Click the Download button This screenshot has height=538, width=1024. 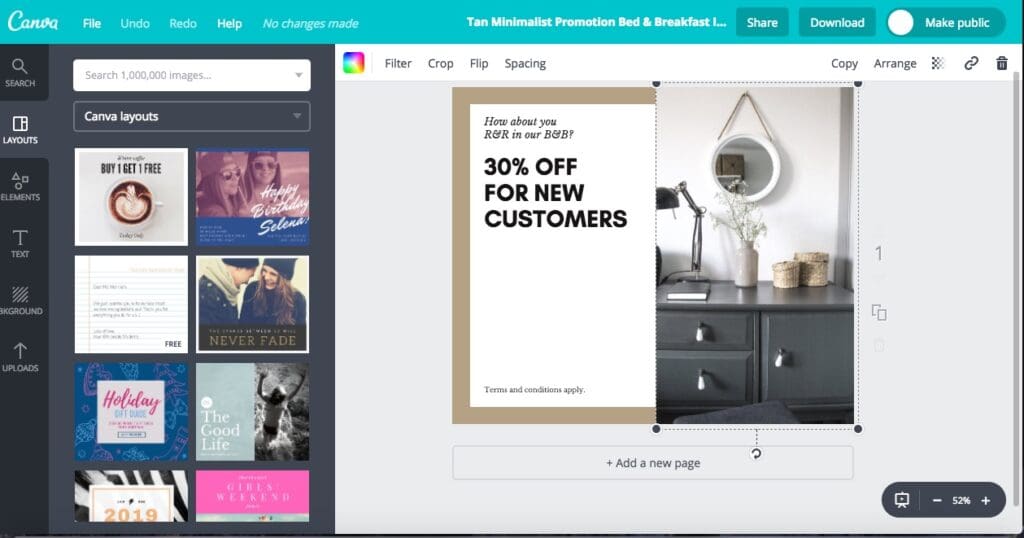coord(837,23)
